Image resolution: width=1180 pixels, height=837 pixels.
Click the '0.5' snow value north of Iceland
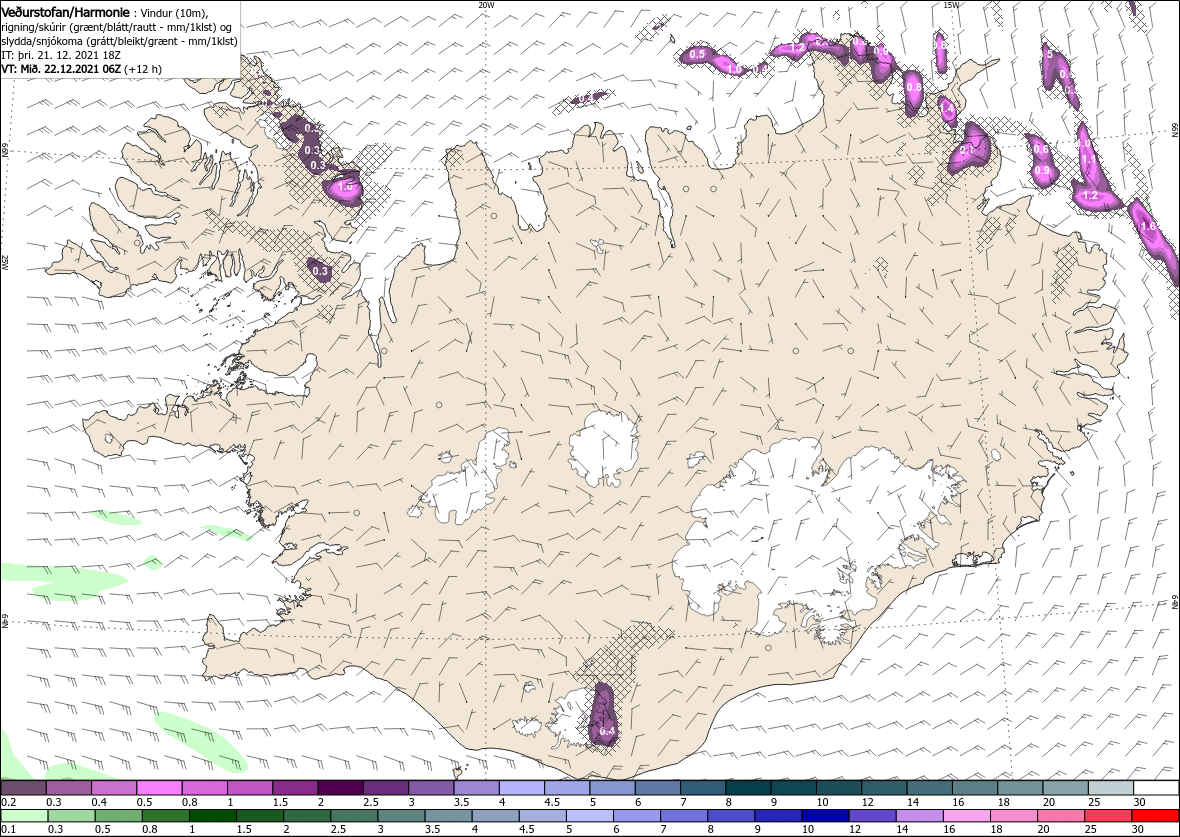[698, 54]
